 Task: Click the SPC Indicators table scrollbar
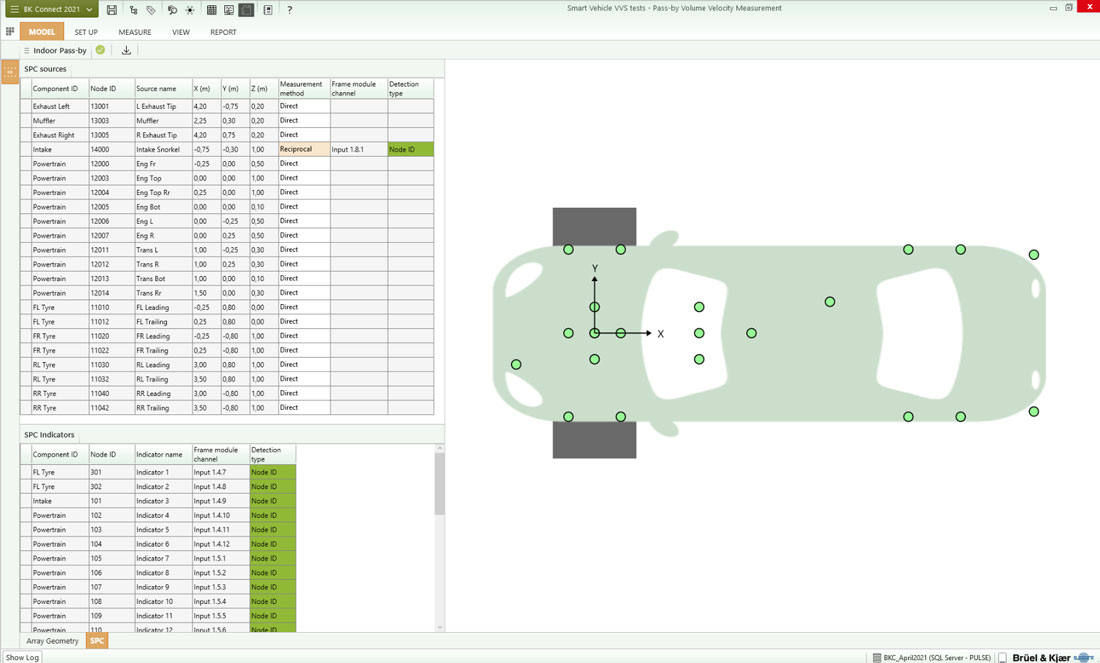tap(440, 485)
